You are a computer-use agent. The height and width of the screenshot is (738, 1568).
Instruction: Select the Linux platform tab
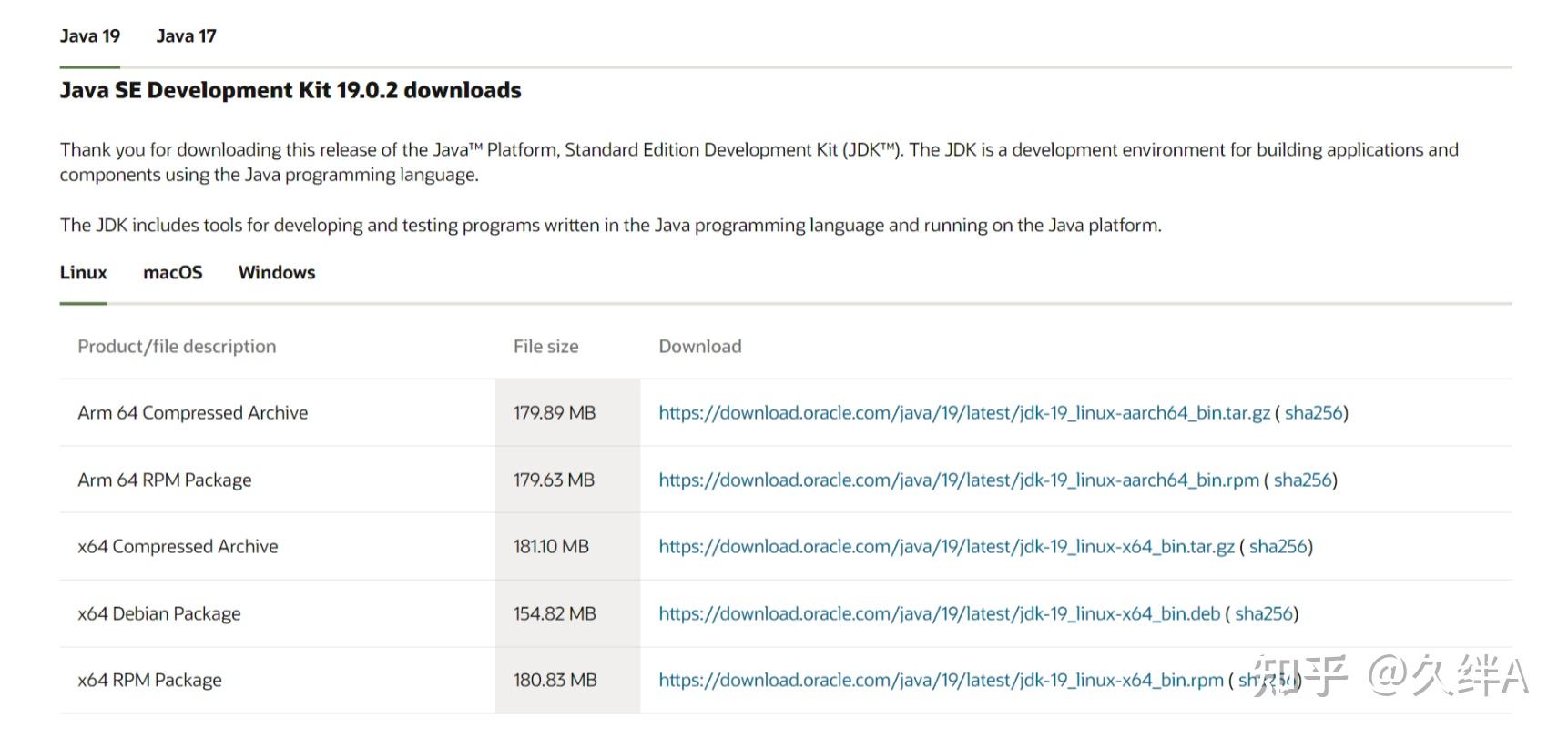(x=83, y=273)
